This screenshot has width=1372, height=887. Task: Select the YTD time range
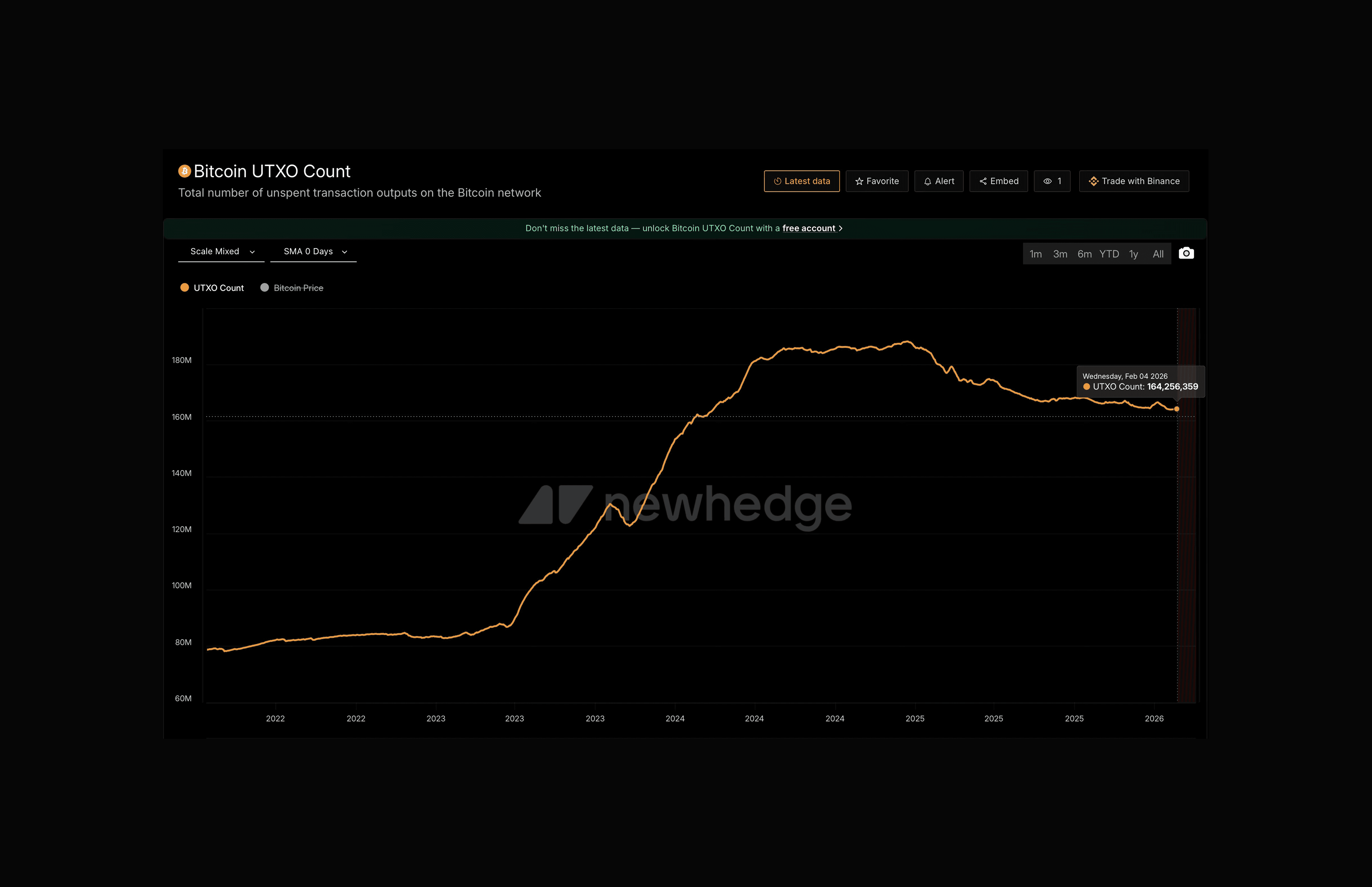pos(1109,254)
